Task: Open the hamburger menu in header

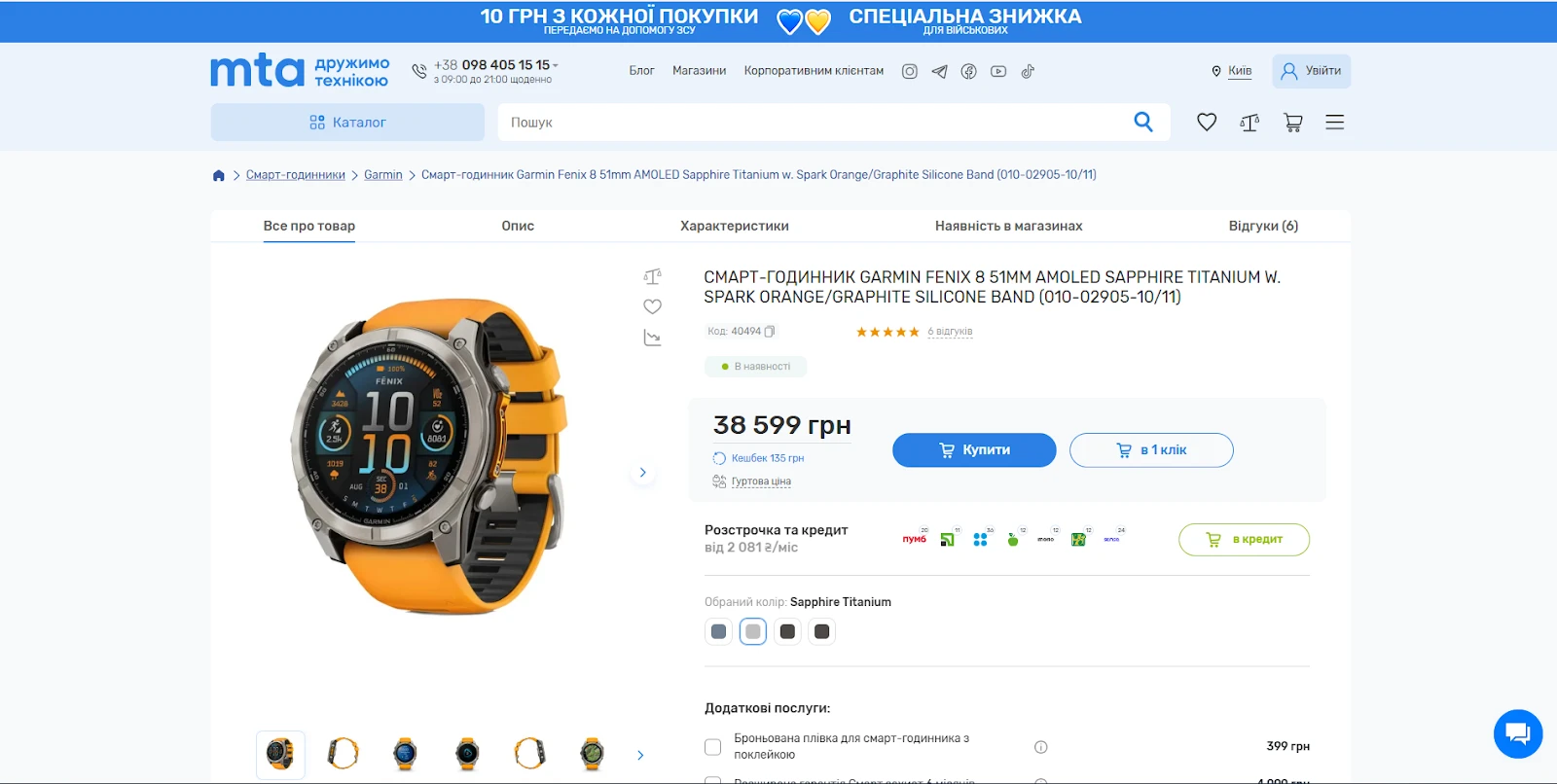Action: pyautogui.click(x=1335, y=123)
